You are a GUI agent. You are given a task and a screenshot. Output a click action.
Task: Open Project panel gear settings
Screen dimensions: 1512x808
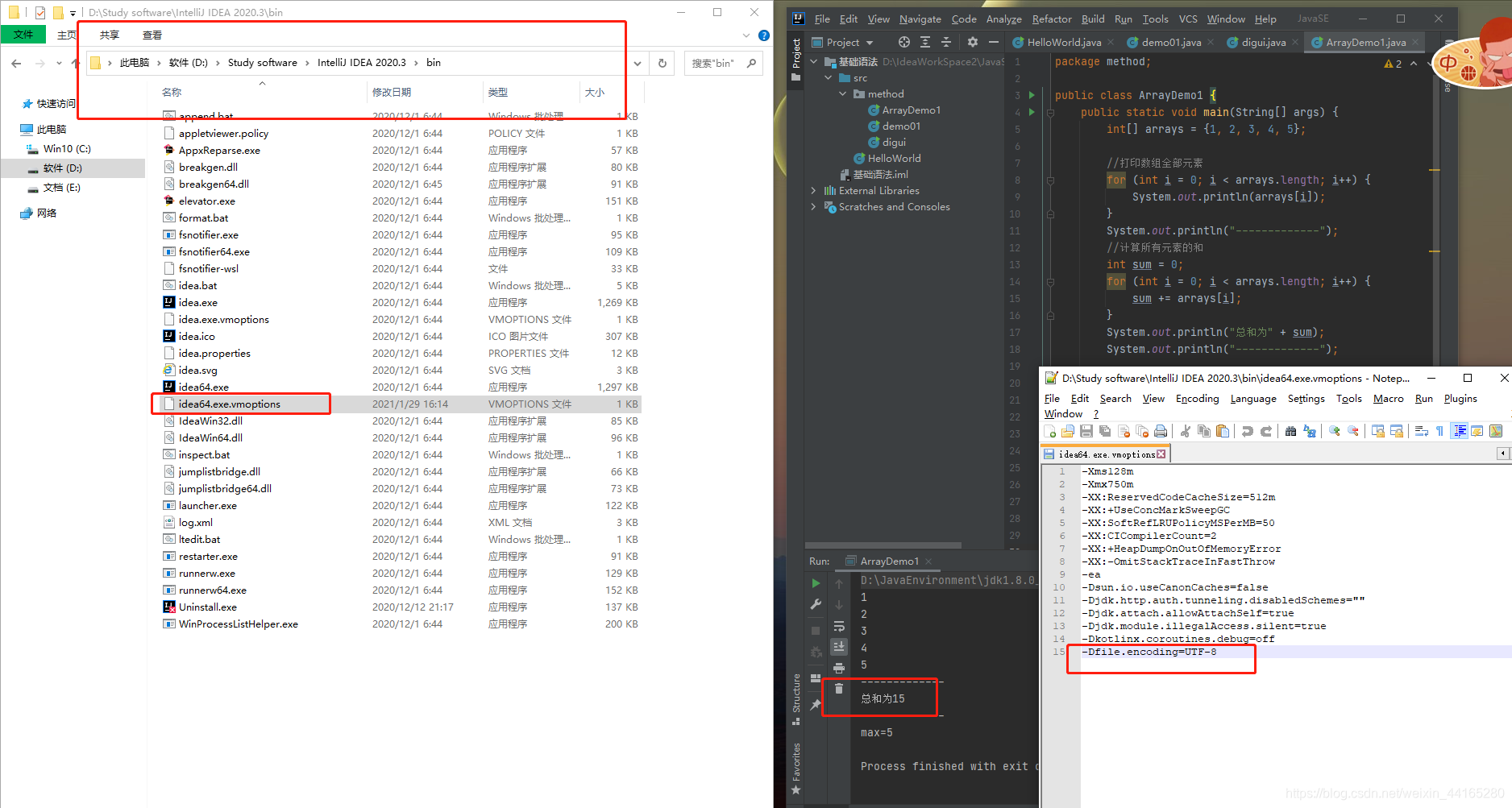pos(973,42)
